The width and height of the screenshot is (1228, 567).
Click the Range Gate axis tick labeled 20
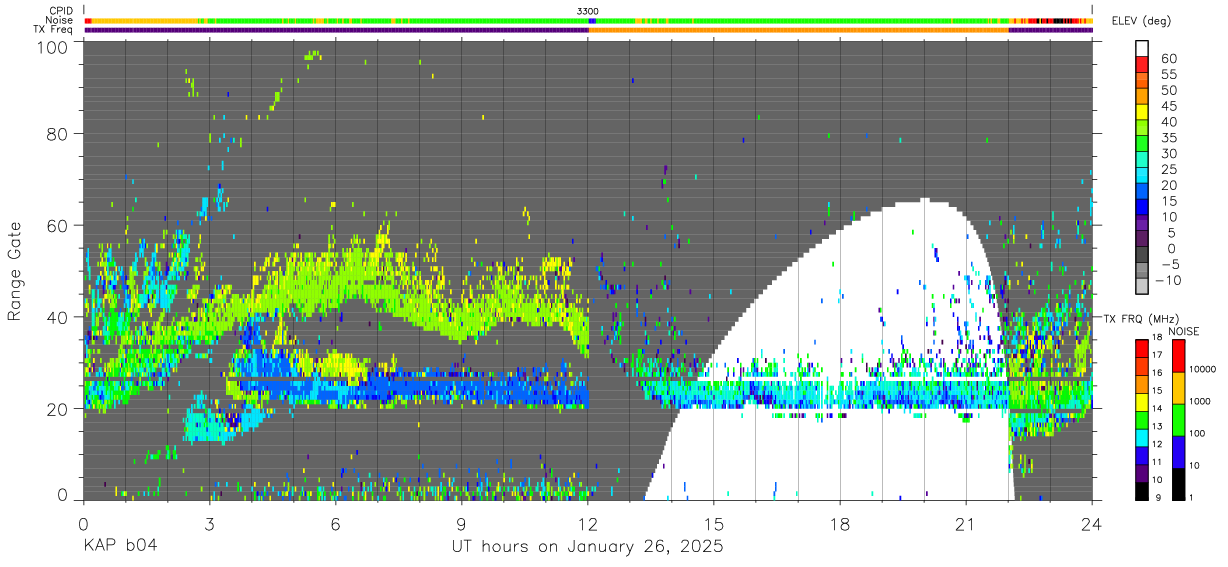58,409
